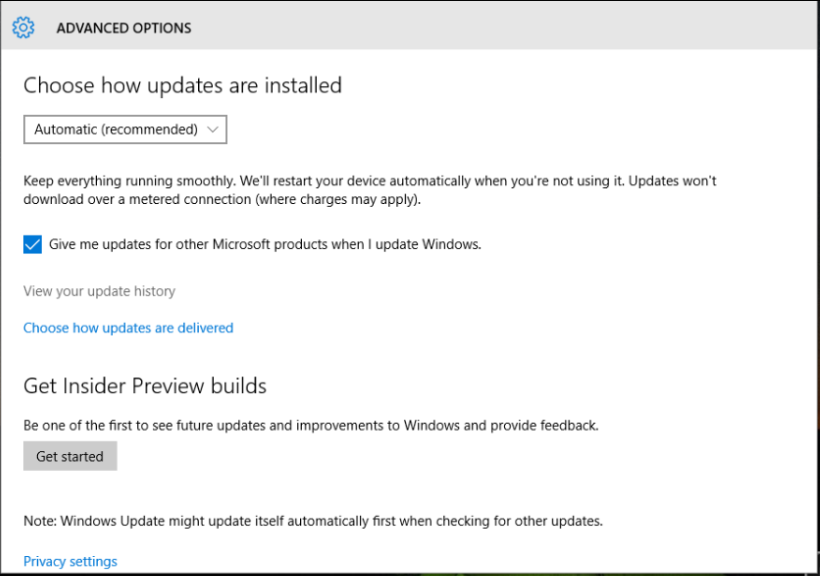
Task: Click the white checkmark tick in blue box
Action: pos(32,244)
